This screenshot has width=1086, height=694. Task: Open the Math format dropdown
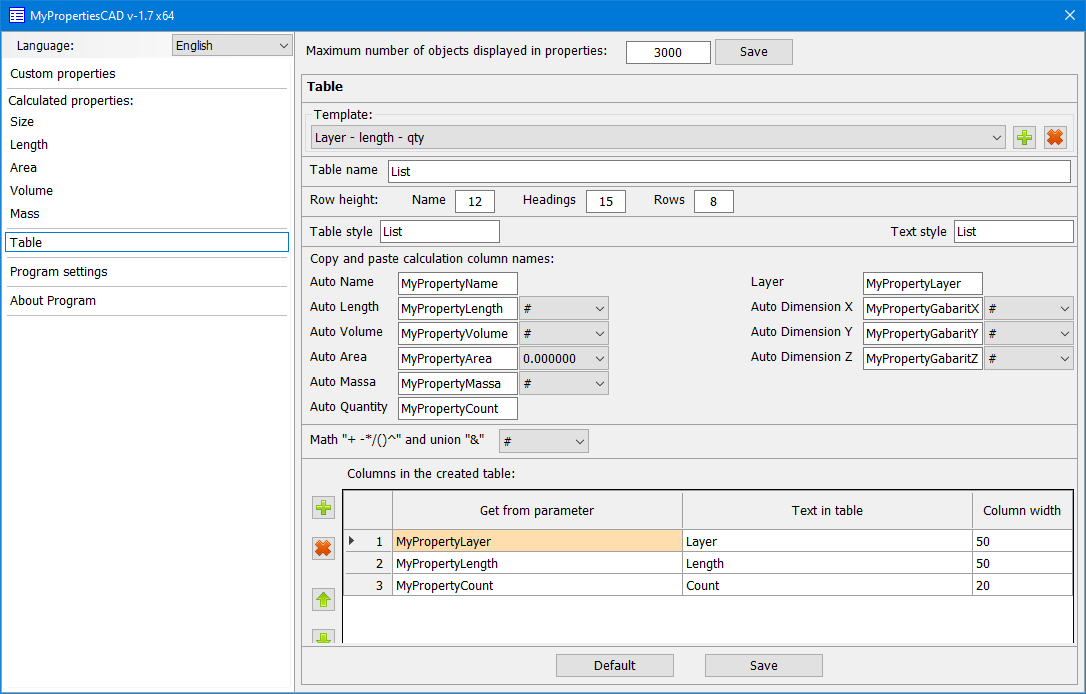click(544, 441)
